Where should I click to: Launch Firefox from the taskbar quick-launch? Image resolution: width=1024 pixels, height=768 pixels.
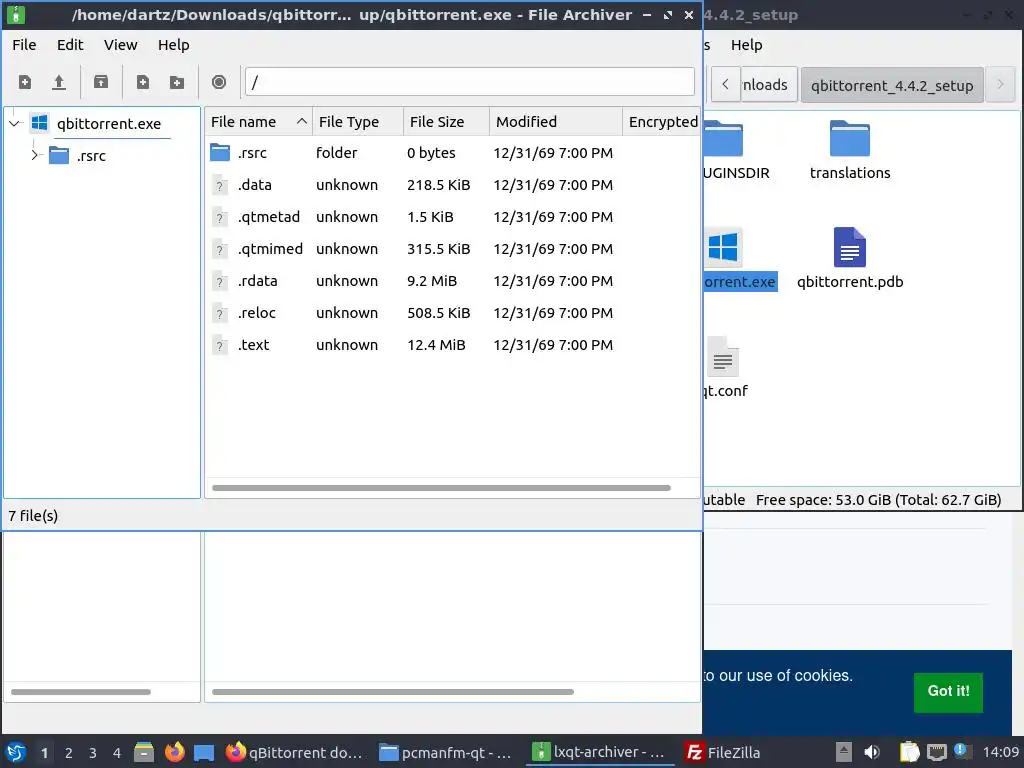click(174, 752)
